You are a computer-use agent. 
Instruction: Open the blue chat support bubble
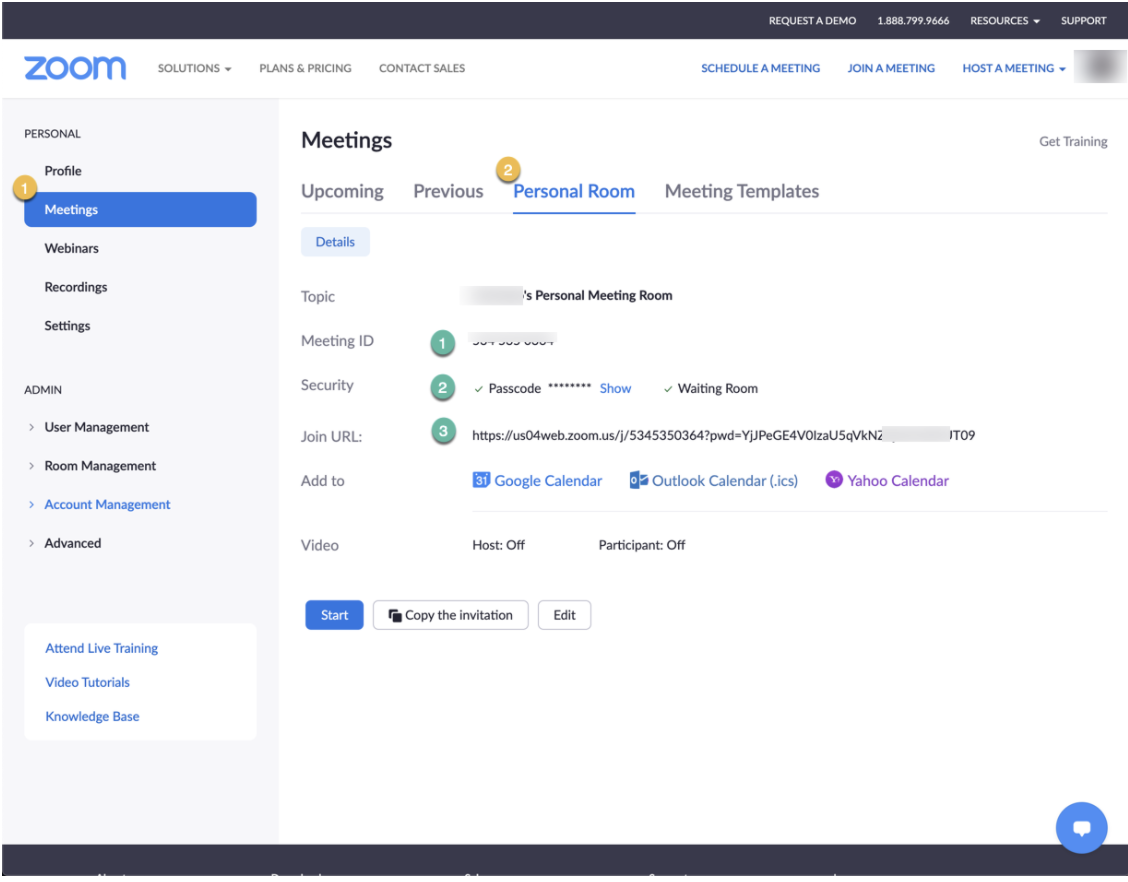pyautogui.click(x=1080, y=828)
